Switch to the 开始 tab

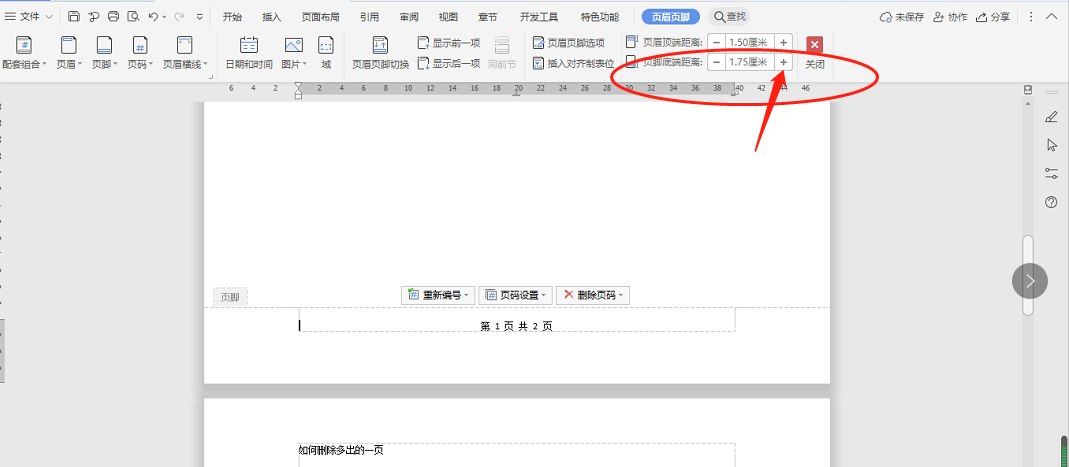[232, 17]
